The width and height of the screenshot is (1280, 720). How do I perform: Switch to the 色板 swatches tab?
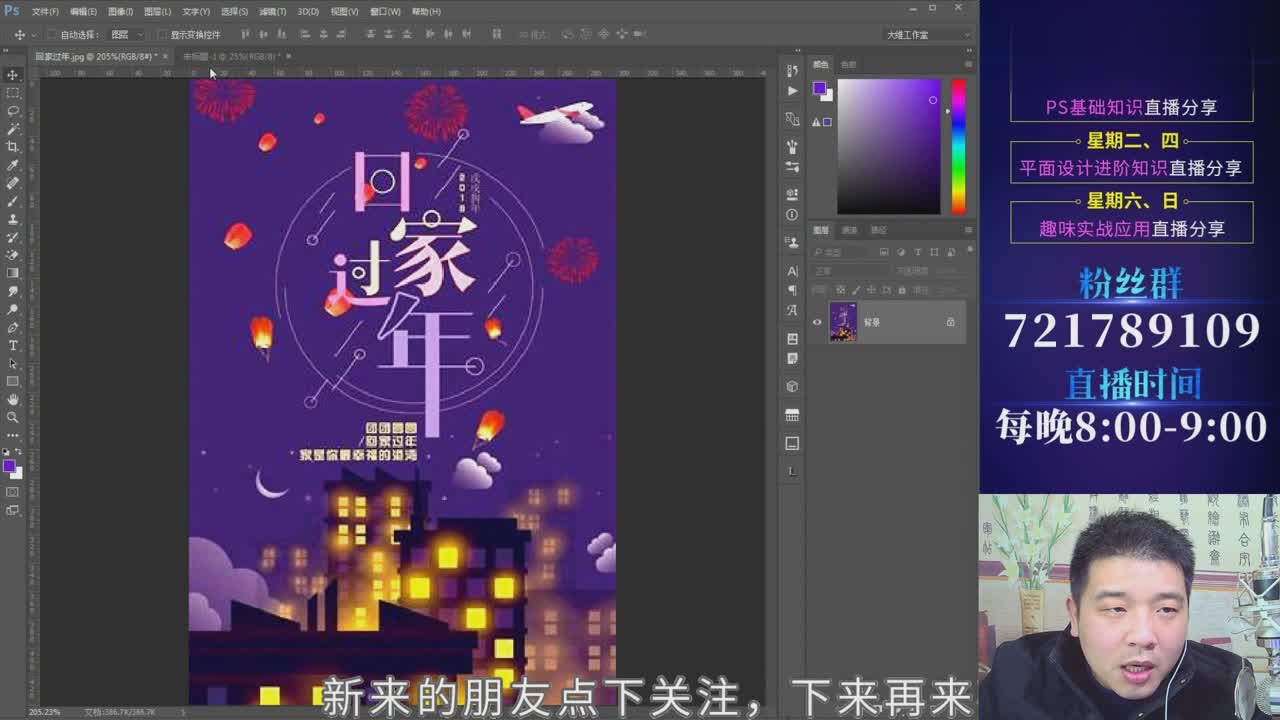click(x=848, y=64)
